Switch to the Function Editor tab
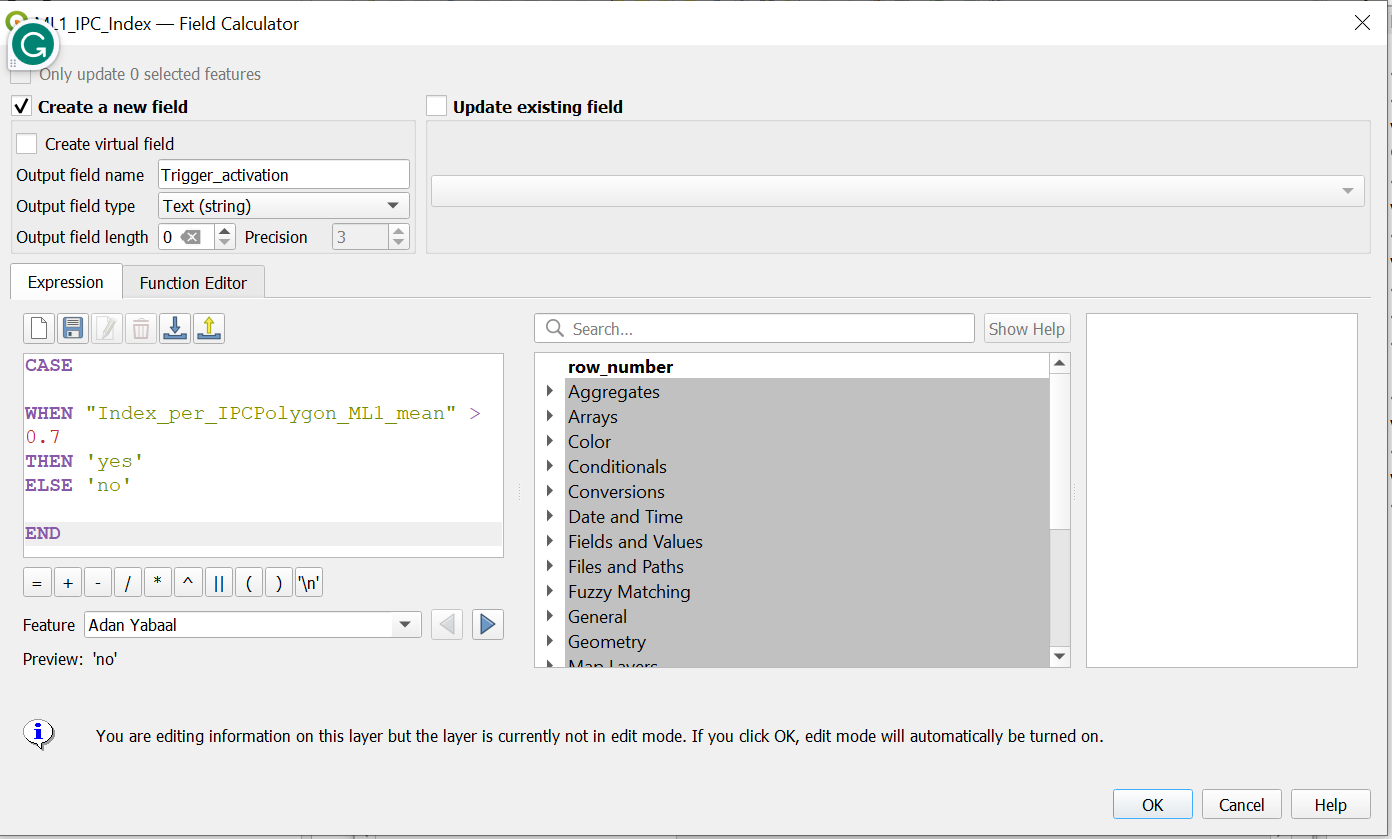Image resolution: width=1392 pixels, height=839 pixels. [193, 283]
